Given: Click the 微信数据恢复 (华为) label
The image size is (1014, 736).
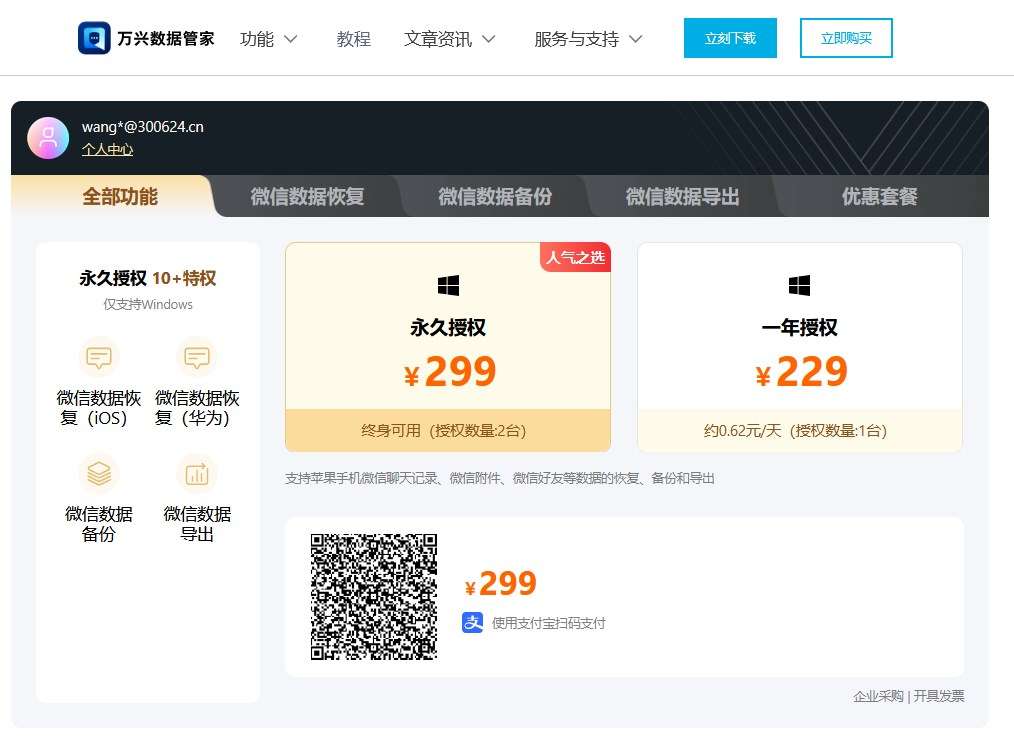Looking at the screenshot, I should (197, 408).
